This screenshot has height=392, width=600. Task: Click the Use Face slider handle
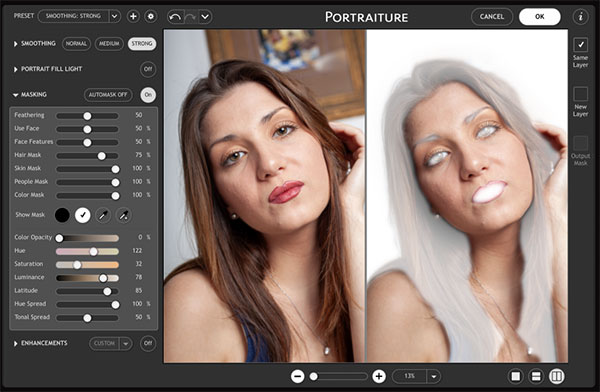pos(88,129)
